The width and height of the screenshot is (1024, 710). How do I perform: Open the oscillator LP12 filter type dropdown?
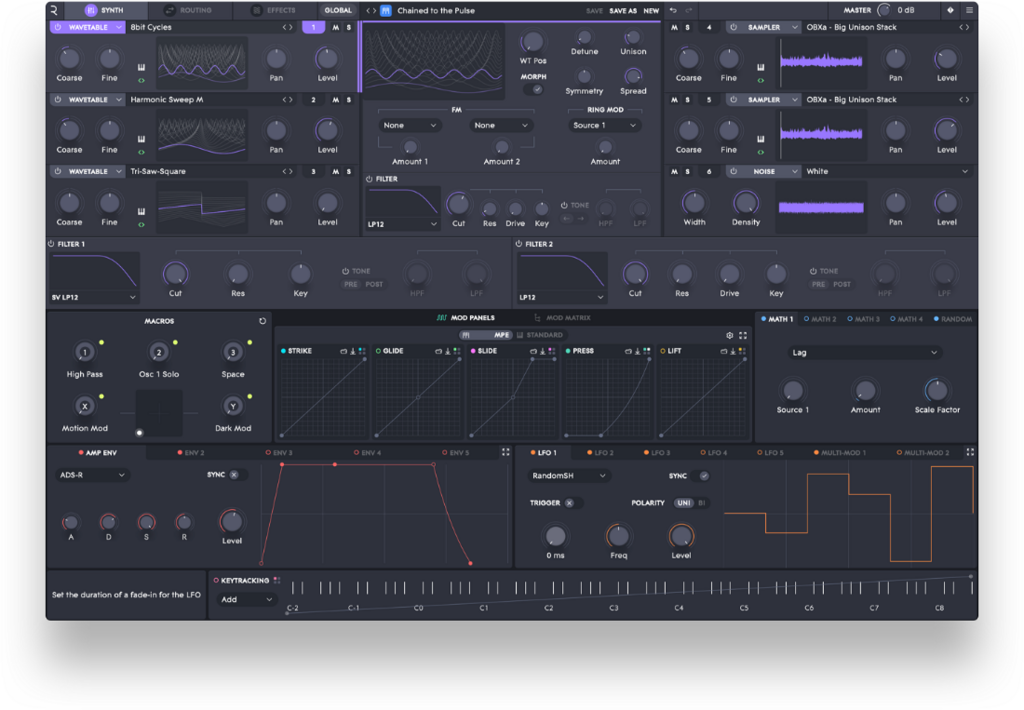[402, 224]
